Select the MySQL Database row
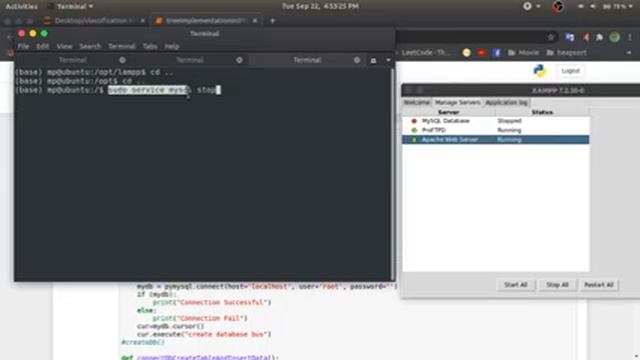This screenshot has height=360, width=640. 496,121
